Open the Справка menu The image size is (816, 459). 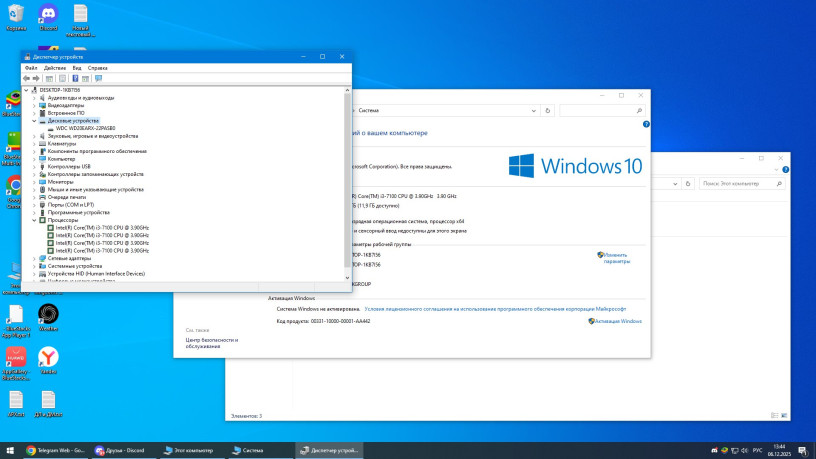click(x=97, y=67)
